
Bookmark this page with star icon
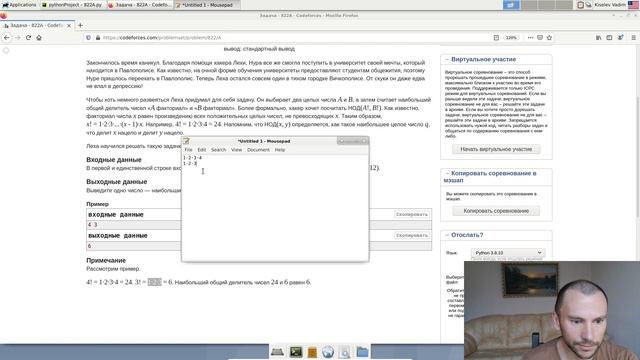point(549,38)
